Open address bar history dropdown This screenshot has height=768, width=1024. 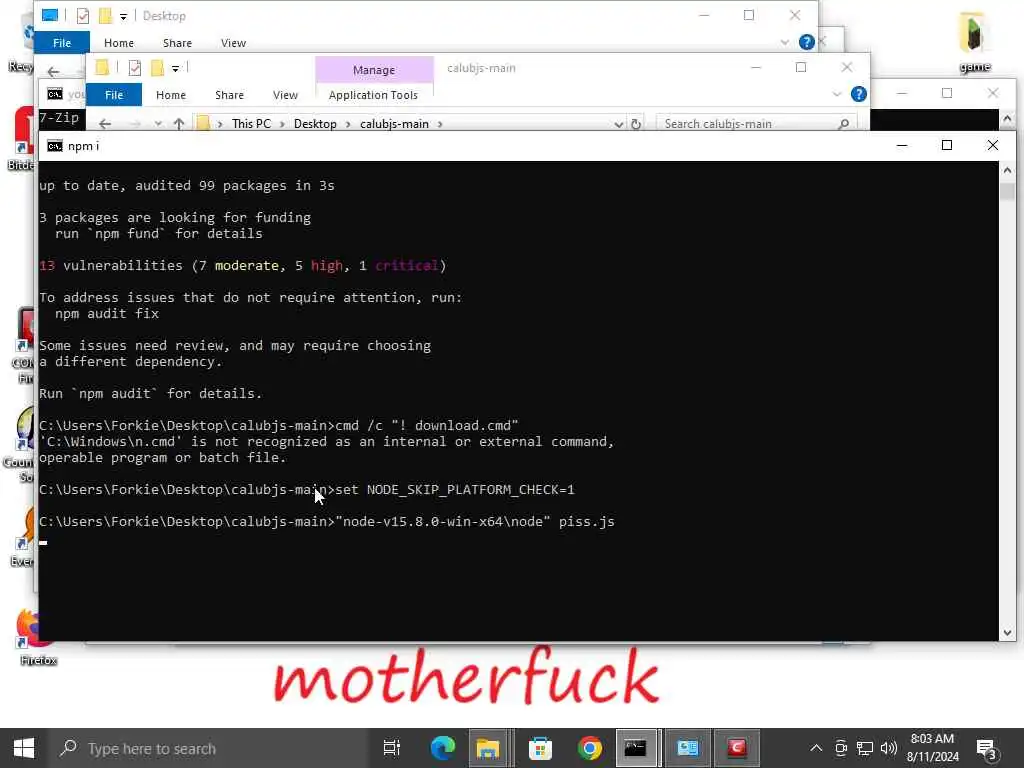618,123
